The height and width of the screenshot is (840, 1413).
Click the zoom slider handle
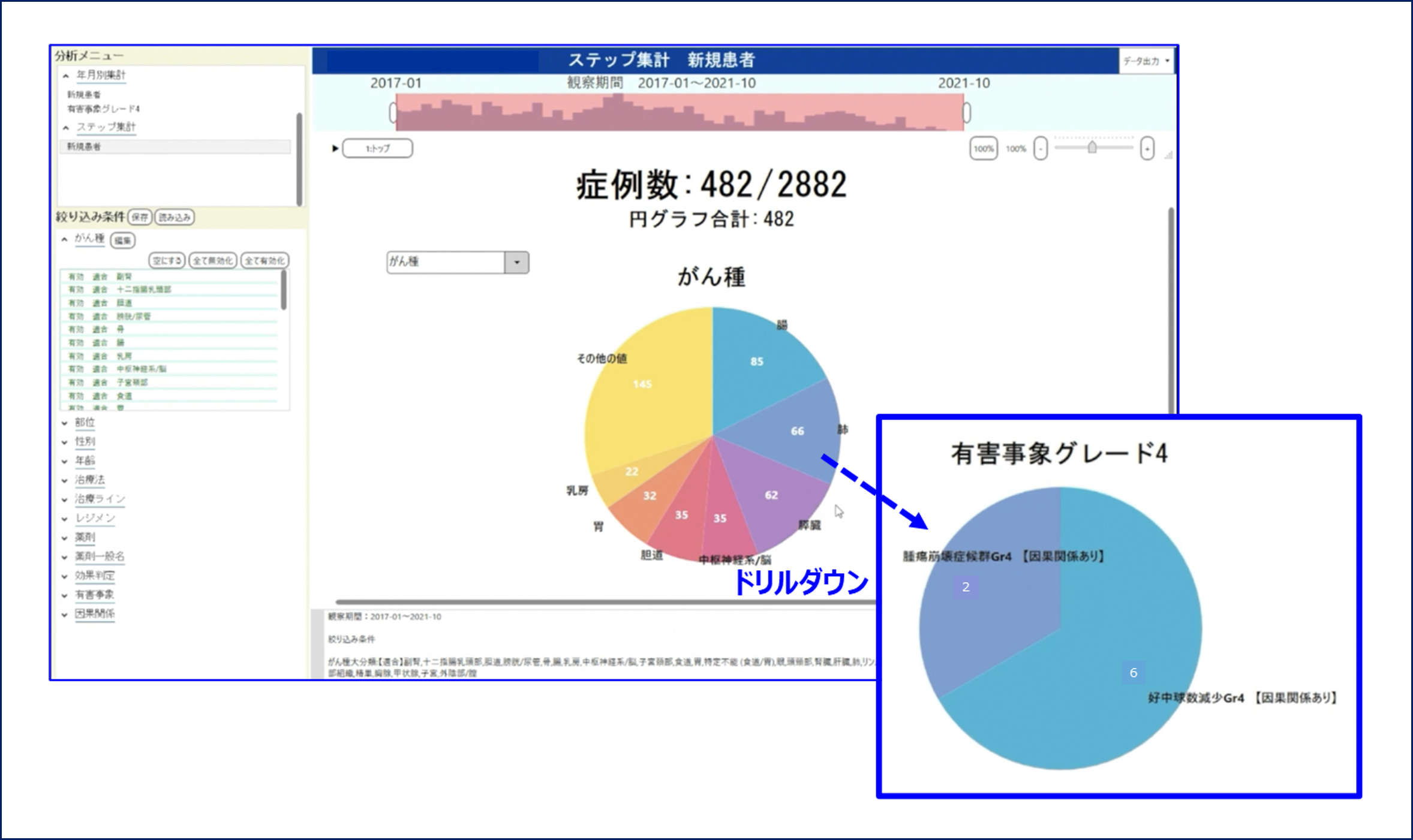click(1092, 147)
